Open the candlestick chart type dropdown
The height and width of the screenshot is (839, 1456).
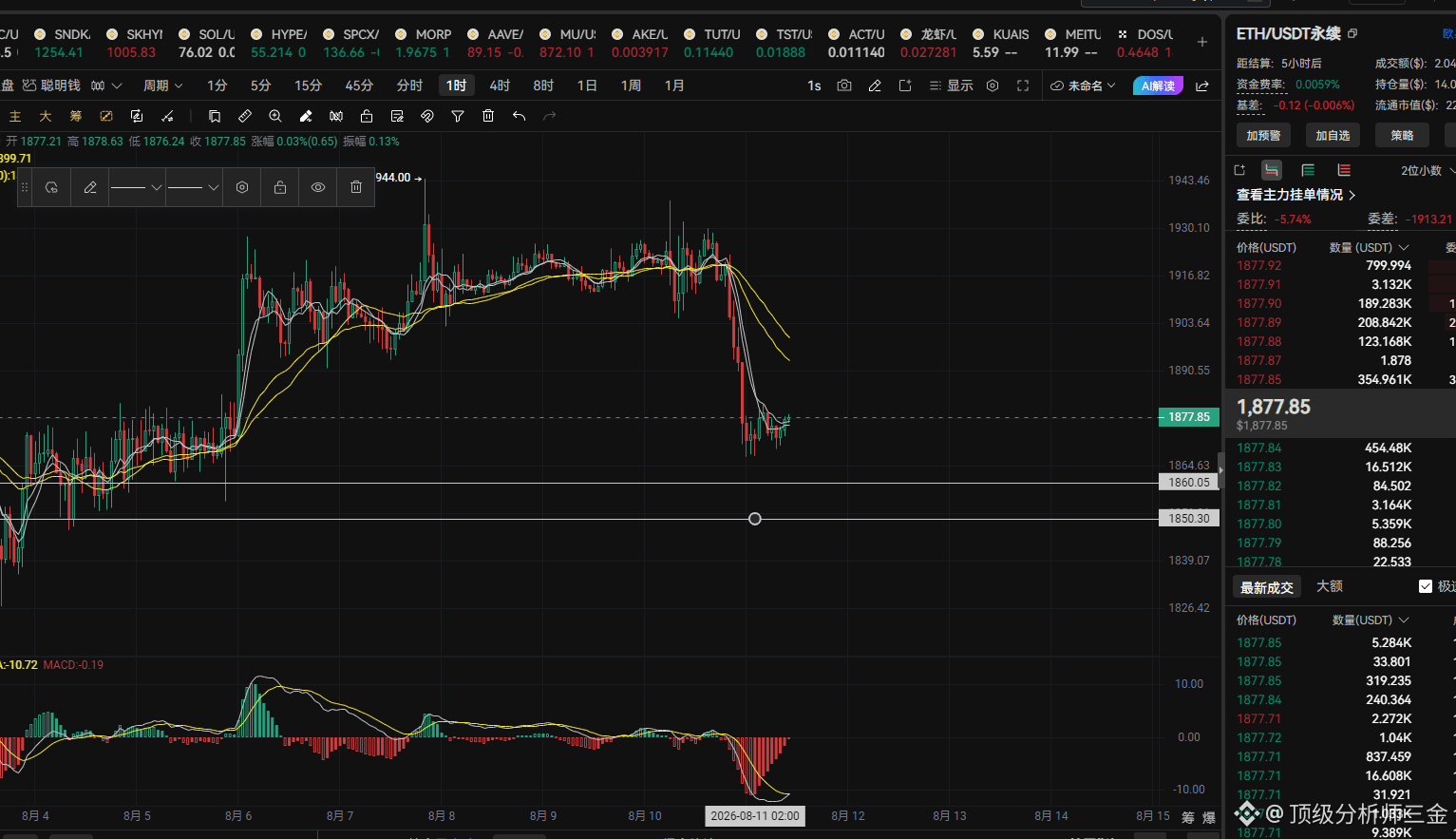tap(106, 86)
